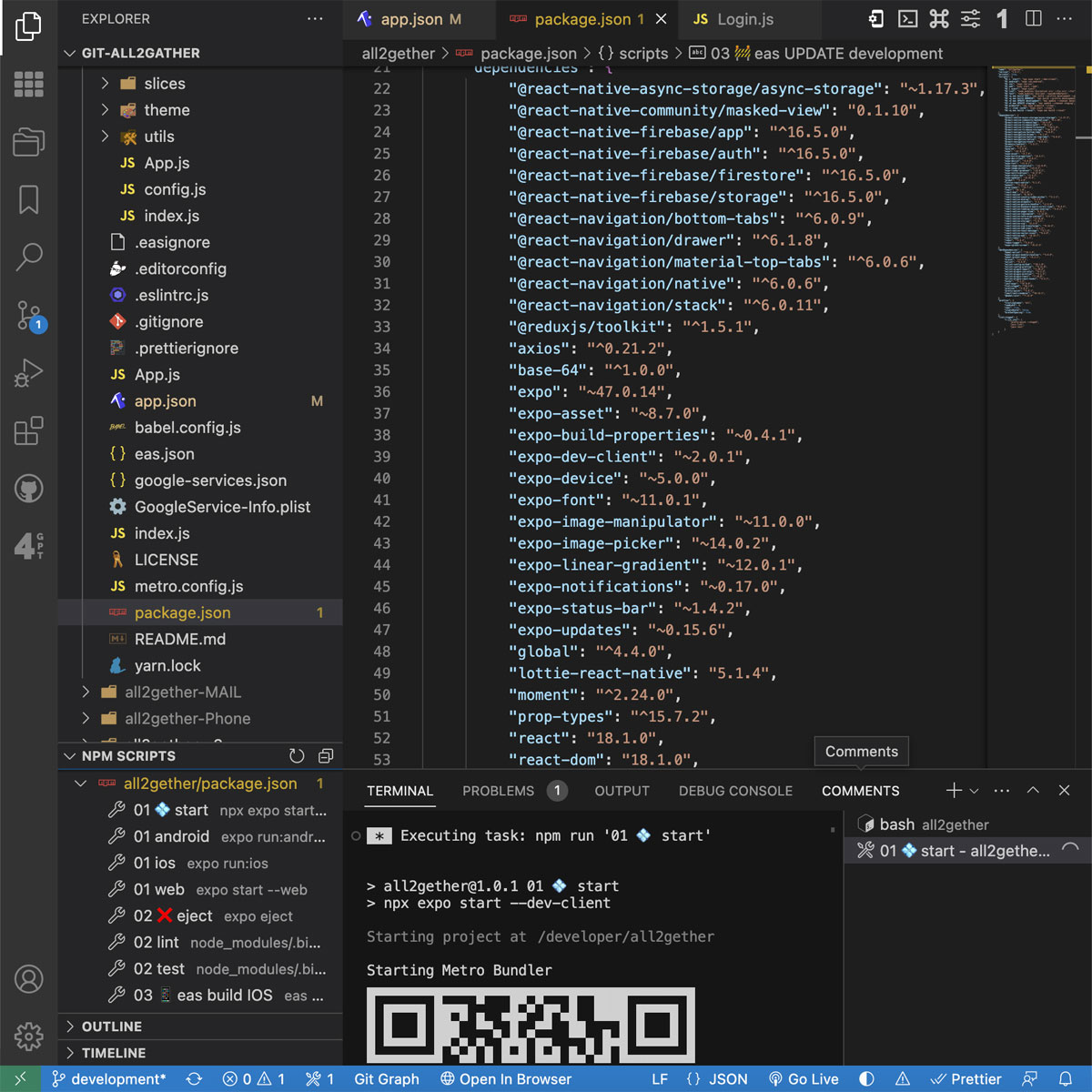Open Source Control view with badge
The image size is (1092, 1092).
pos(29,316)
